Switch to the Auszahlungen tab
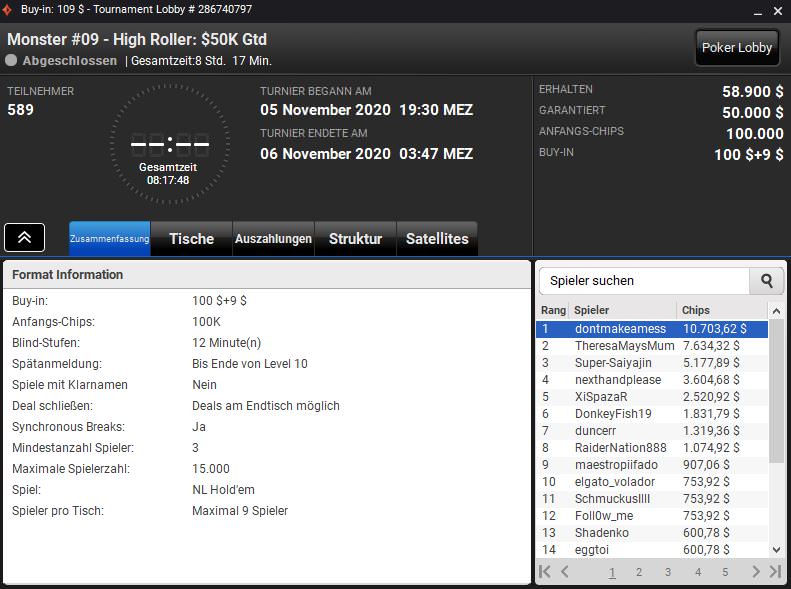The height and width of the screenshot is (589, 791). tap(273, 239)
